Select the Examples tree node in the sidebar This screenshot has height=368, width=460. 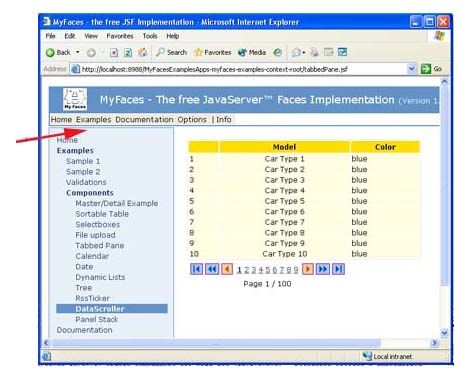coord(75,151)
